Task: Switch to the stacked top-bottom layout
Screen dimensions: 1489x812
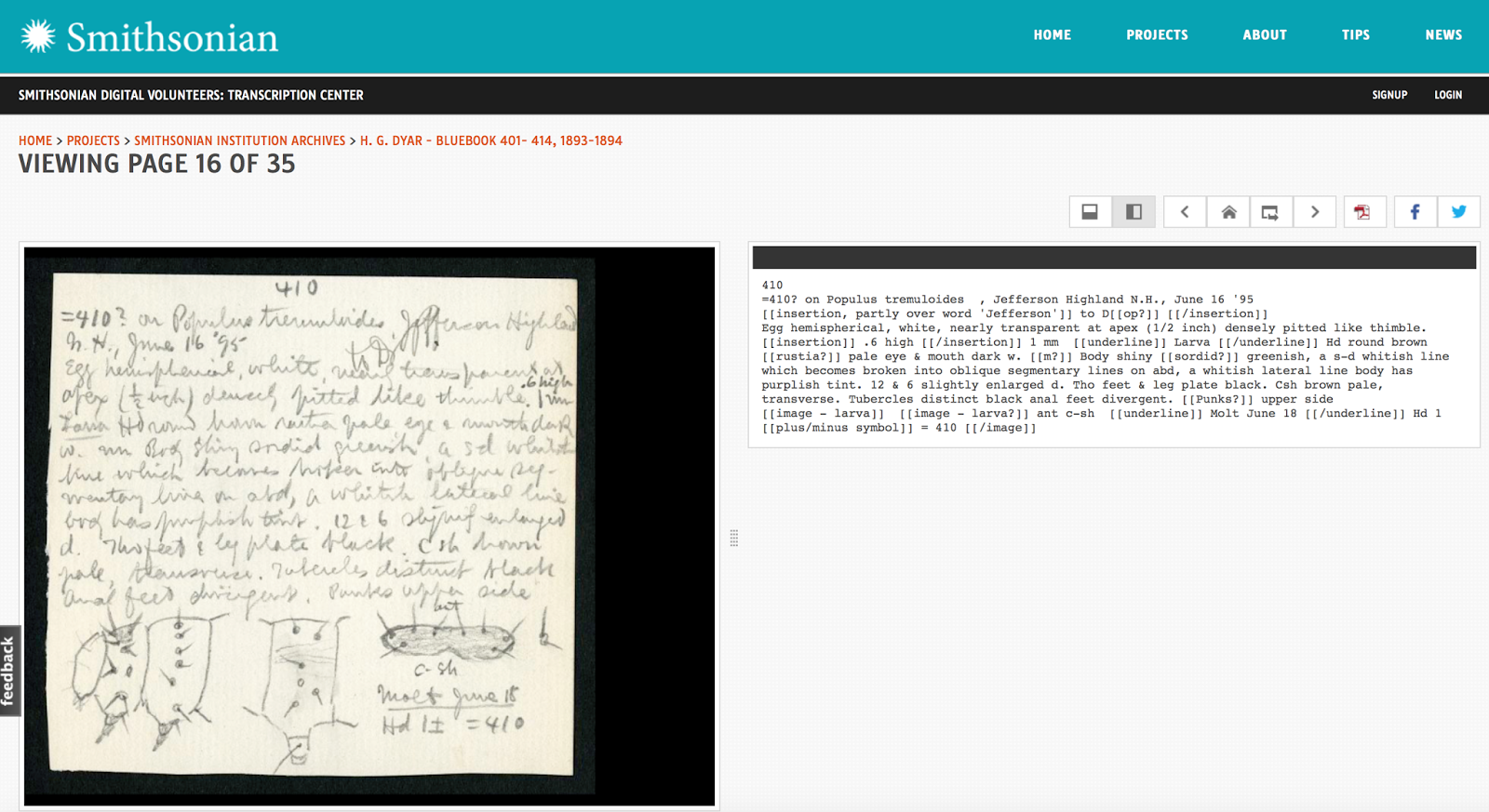Action: point(1090,212)
